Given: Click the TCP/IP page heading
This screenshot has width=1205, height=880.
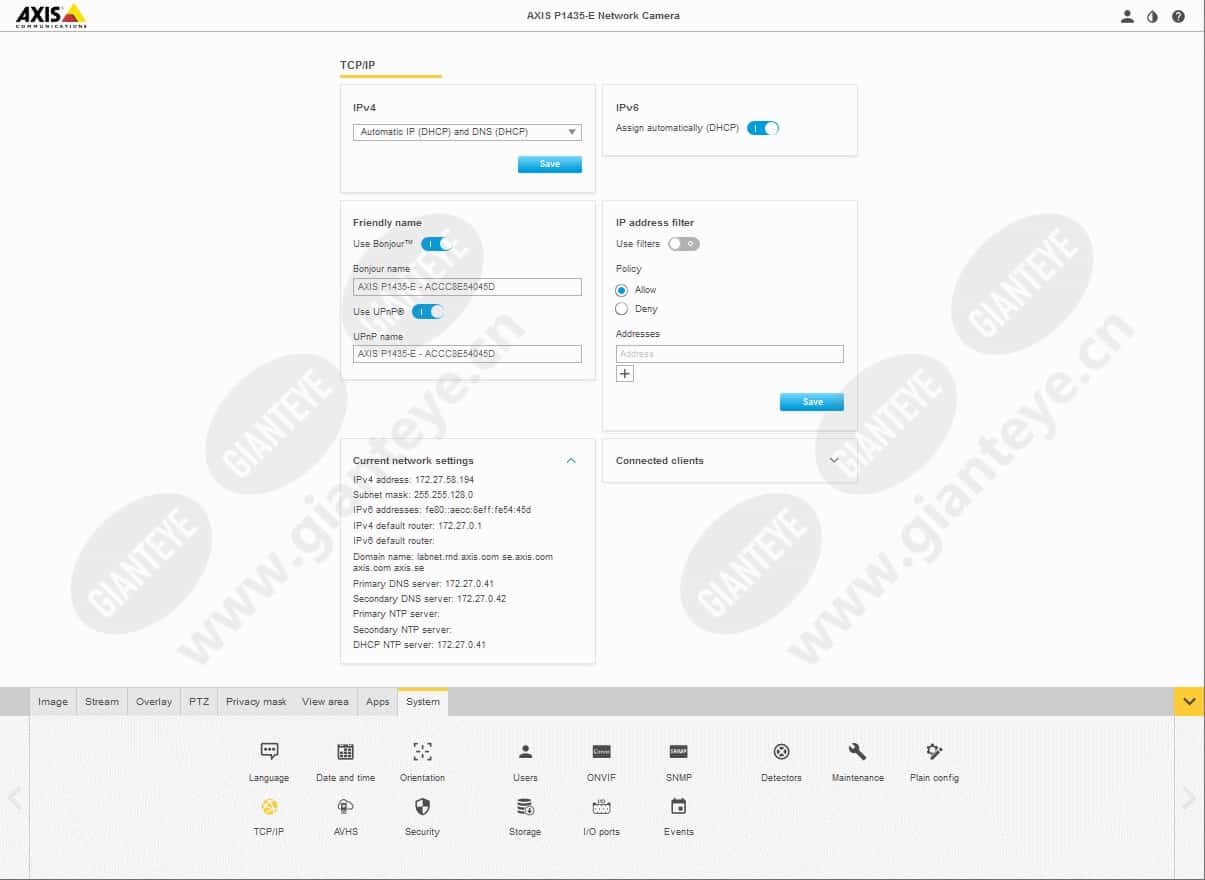Looking at the screenshot, I should click(x=358, y=66).
